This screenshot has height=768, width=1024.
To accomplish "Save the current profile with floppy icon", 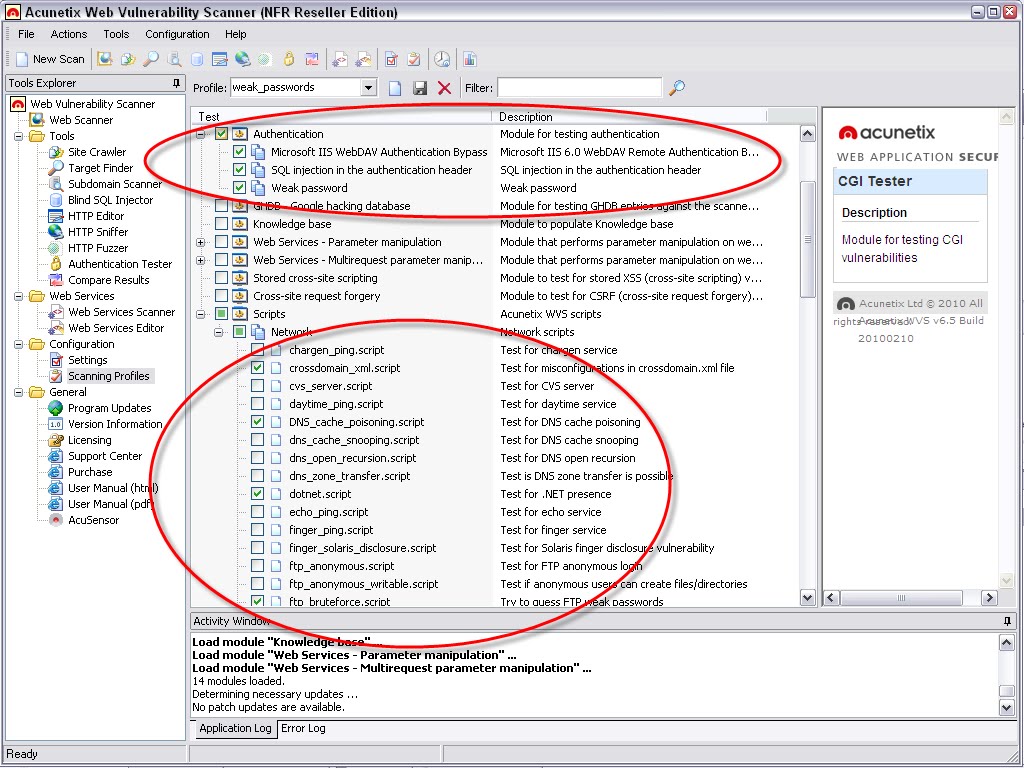I will (x=420, y=88).
